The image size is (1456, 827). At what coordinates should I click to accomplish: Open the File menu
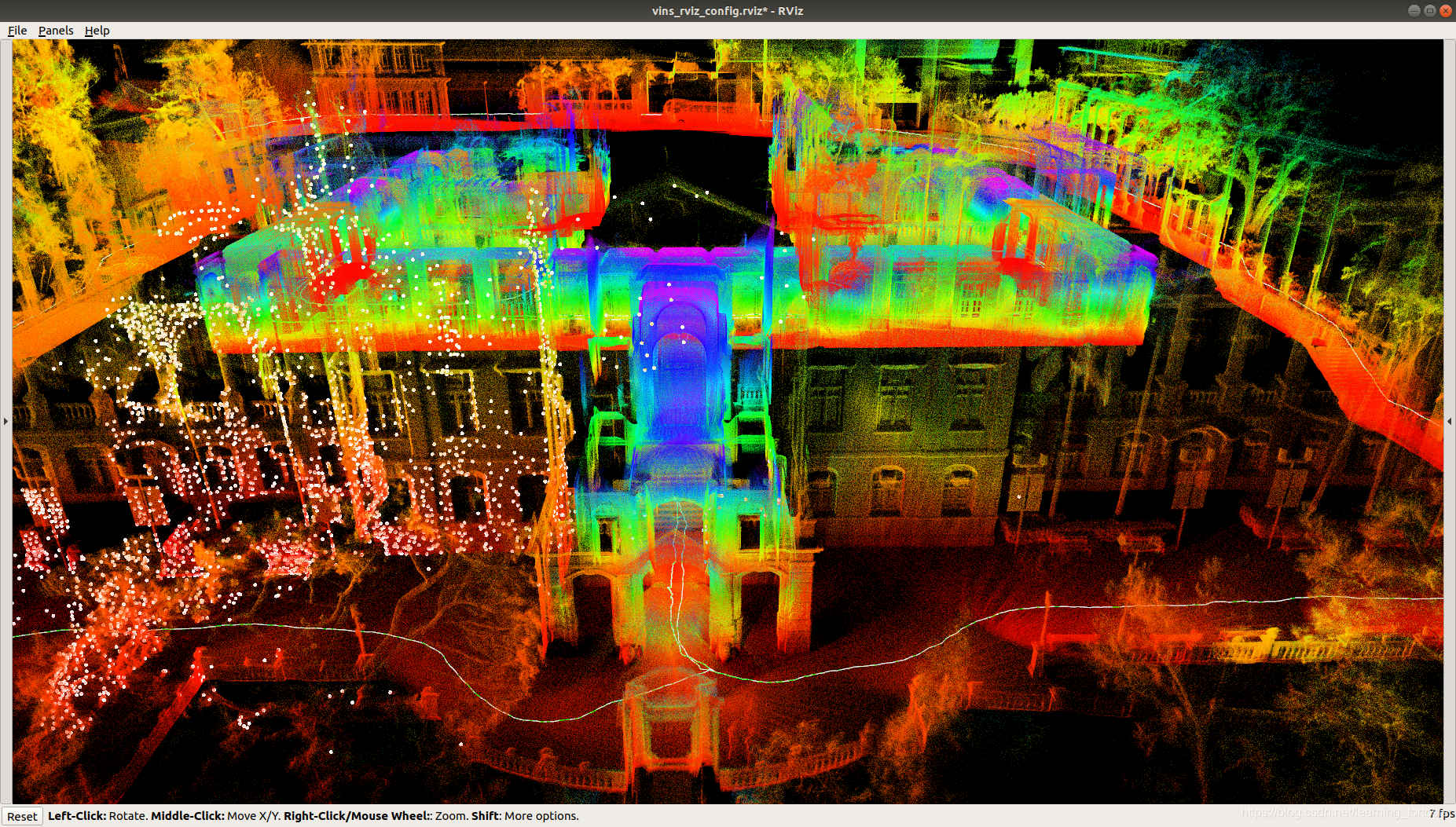tap(17, 31)
